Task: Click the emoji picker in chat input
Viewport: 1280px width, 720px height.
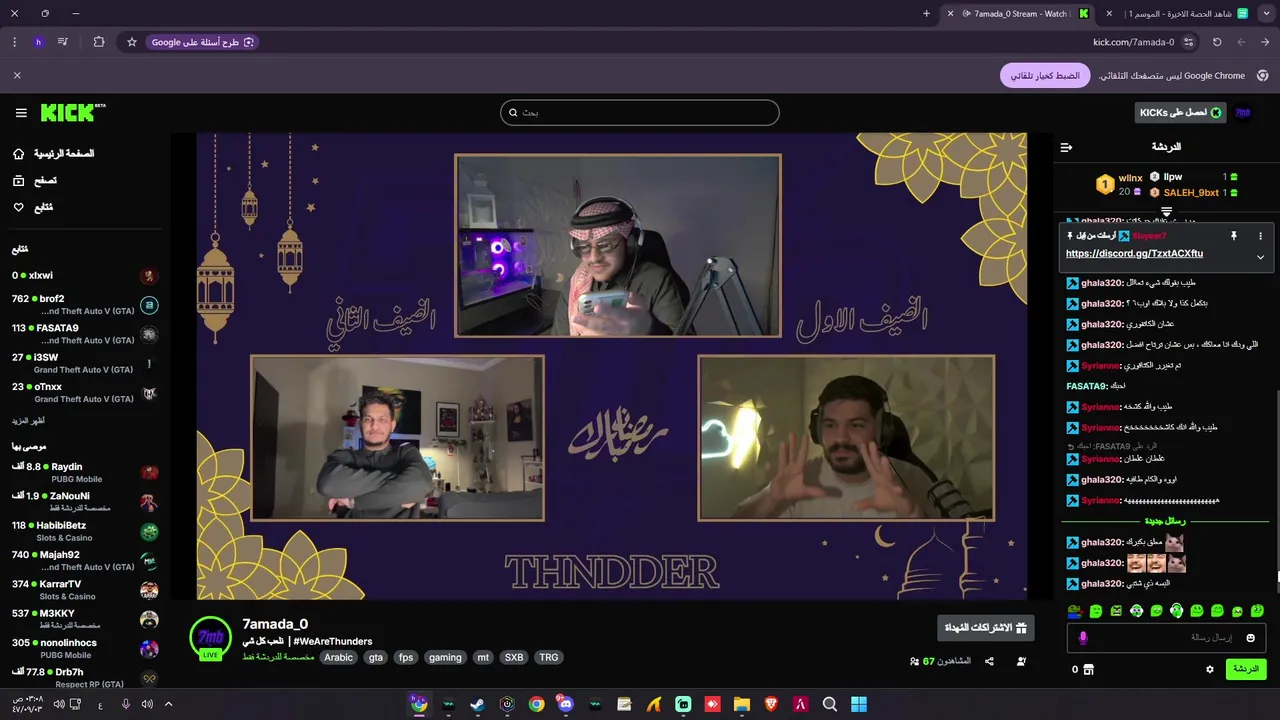Action: pyautogui.click(x=1250, y=638)
